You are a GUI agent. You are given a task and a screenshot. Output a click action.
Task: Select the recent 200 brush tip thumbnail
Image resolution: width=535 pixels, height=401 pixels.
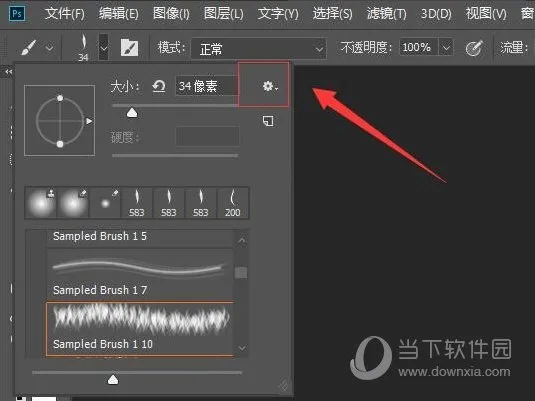[233, 203]
